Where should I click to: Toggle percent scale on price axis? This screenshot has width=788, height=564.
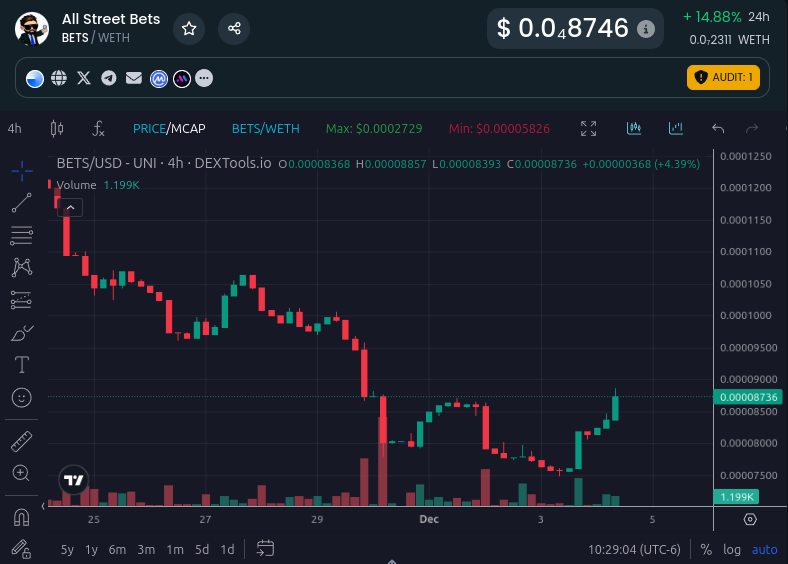coord(706,549)
